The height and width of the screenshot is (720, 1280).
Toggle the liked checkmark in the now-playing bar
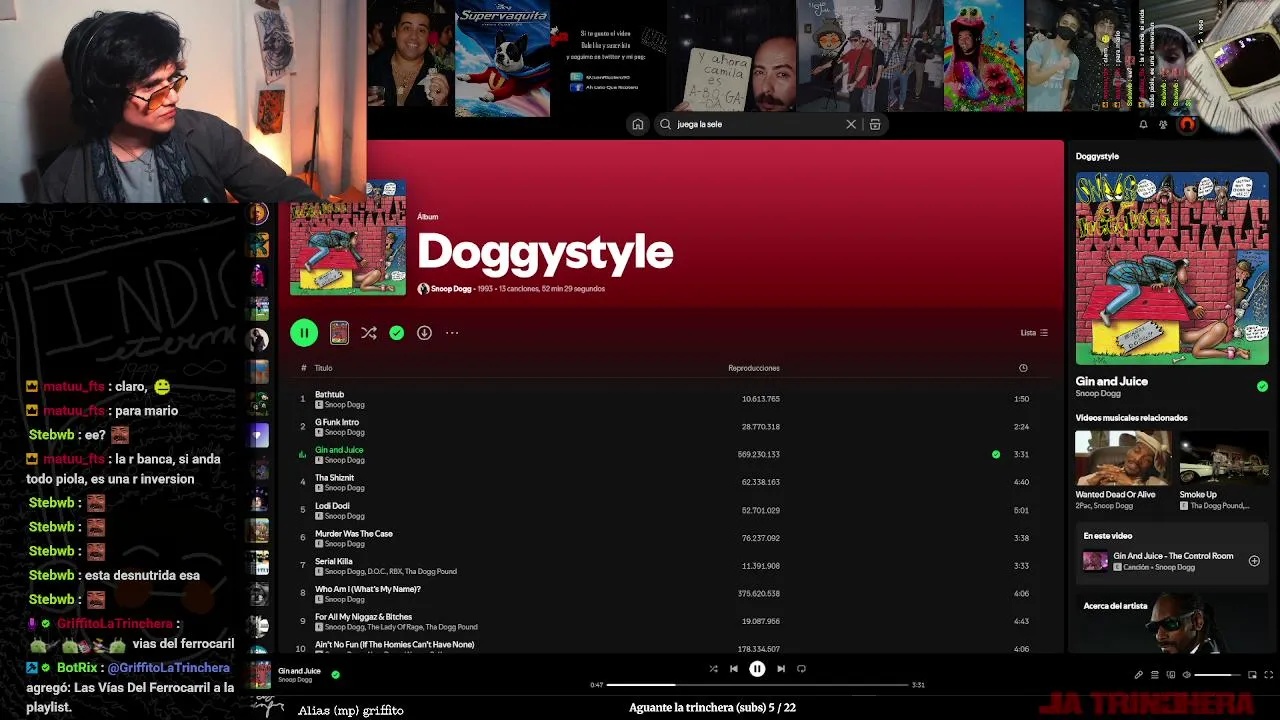(x=335, y=675)
